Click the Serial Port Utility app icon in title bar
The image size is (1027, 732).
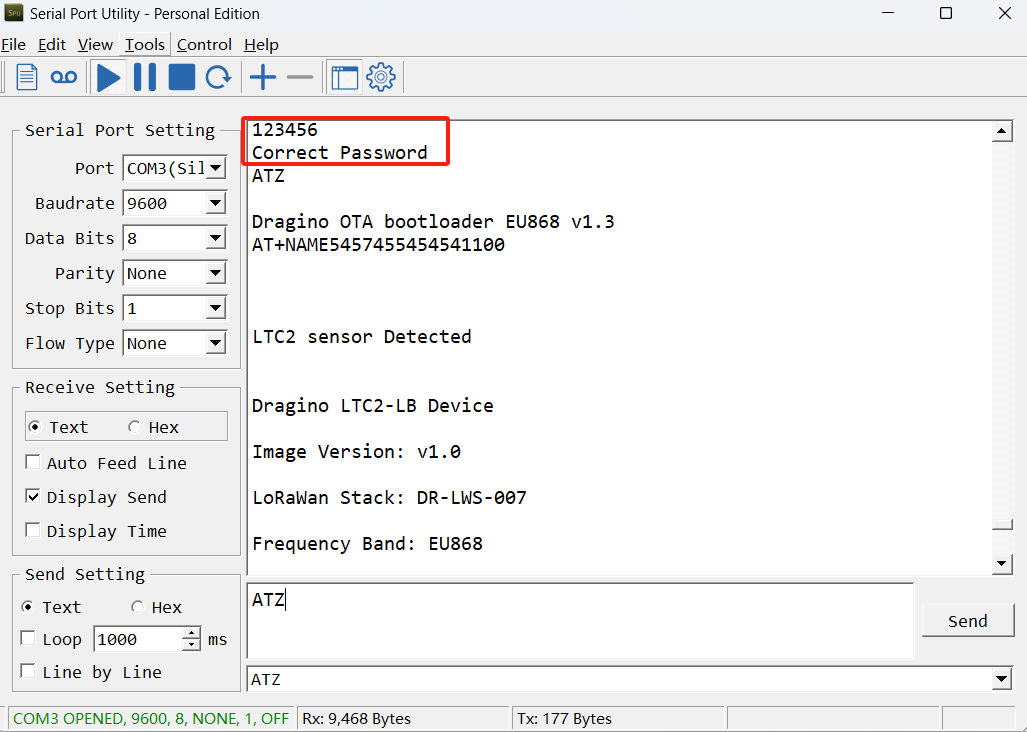point(14,12)
